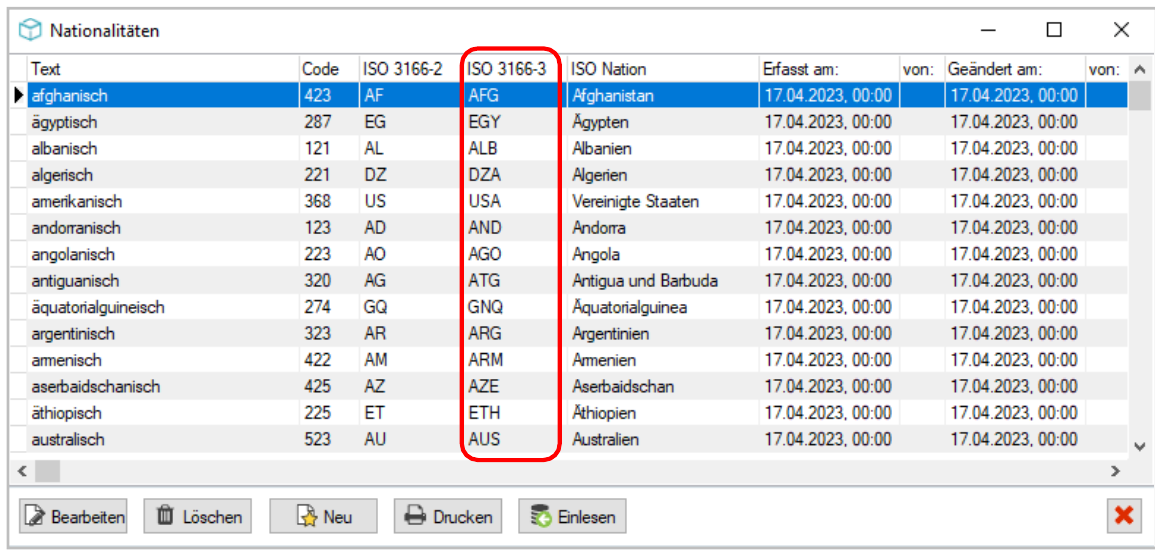Click the cell 'Andorra'
This screenshot has width=1155, height=552.
(663, 228)
